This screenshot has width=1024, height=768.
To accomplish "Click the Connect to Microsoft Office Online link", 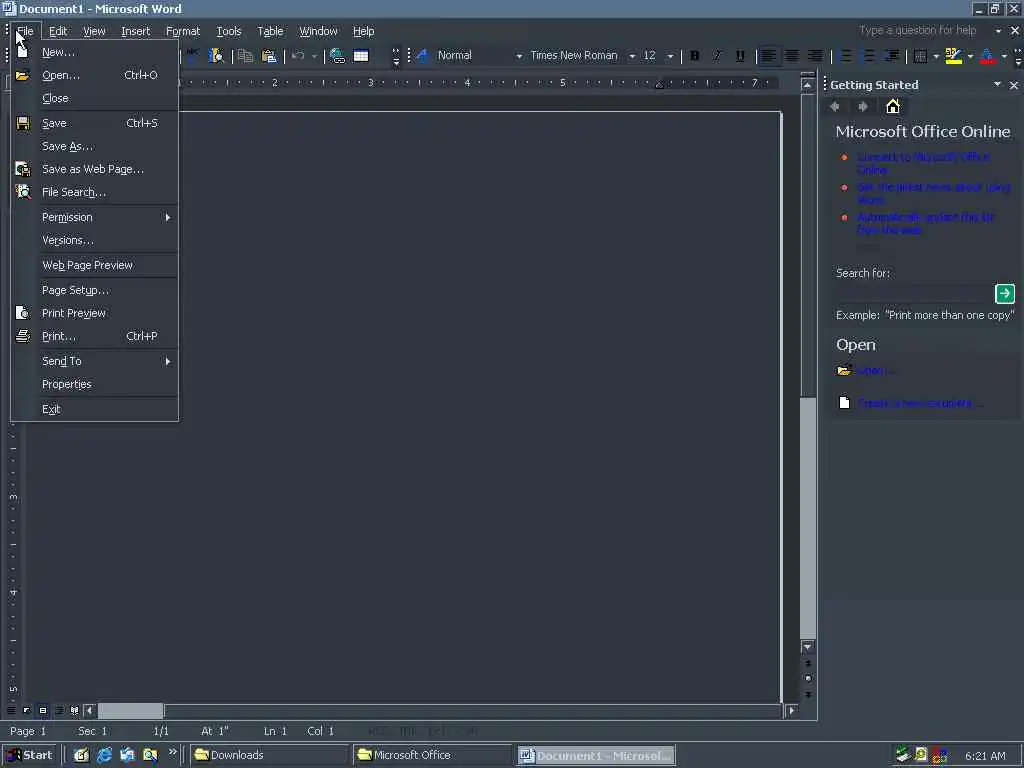I will click(x=923, y=163).
